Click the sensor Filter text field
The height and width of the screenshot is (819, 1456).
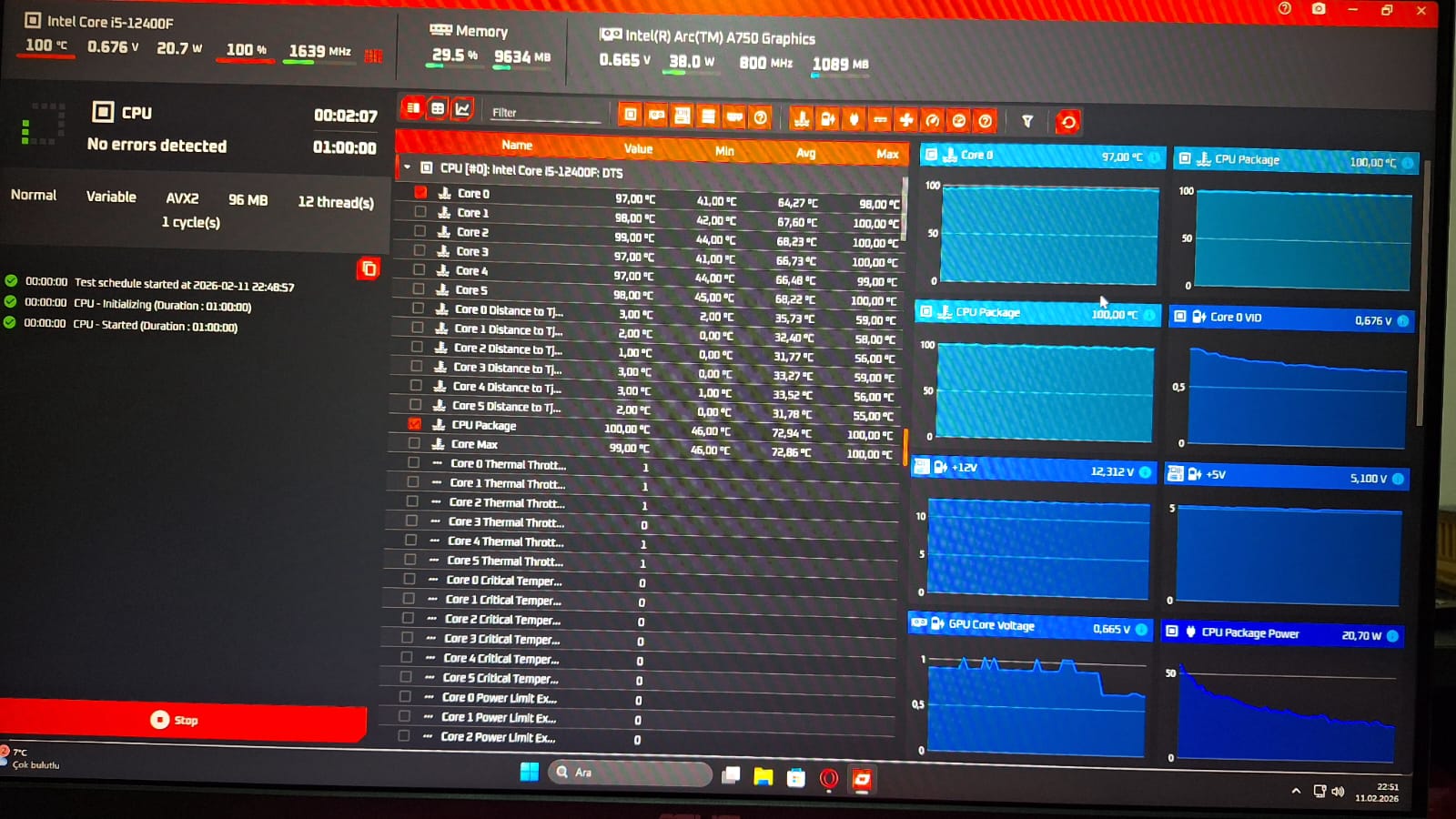tap(546, 113)
